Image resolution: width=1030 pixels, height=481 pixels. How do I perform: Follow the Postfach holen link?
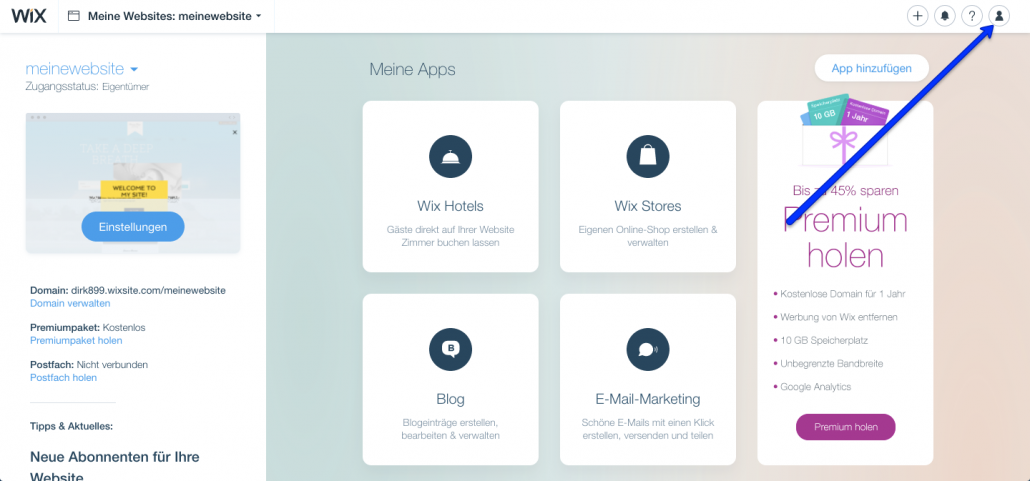[63, 378]
